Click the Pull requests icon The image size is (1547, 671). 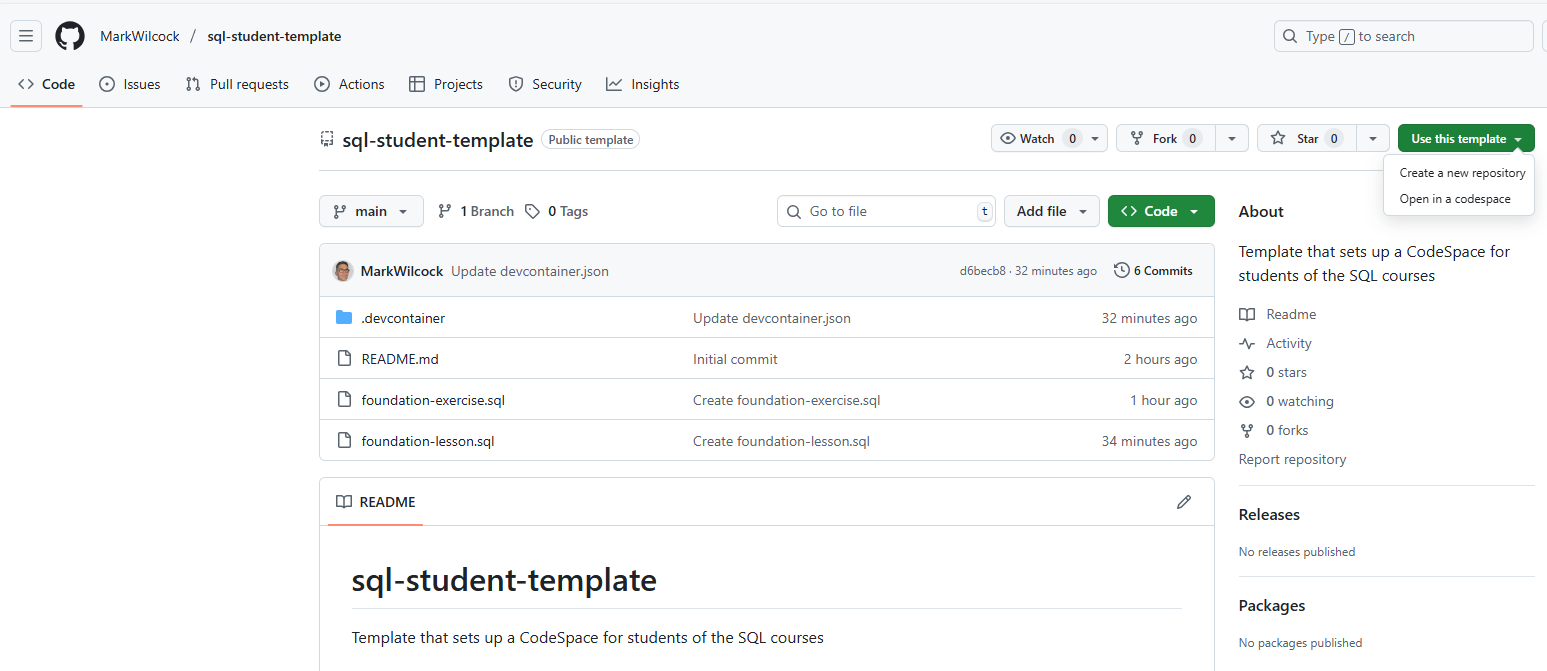pos(193,84)
